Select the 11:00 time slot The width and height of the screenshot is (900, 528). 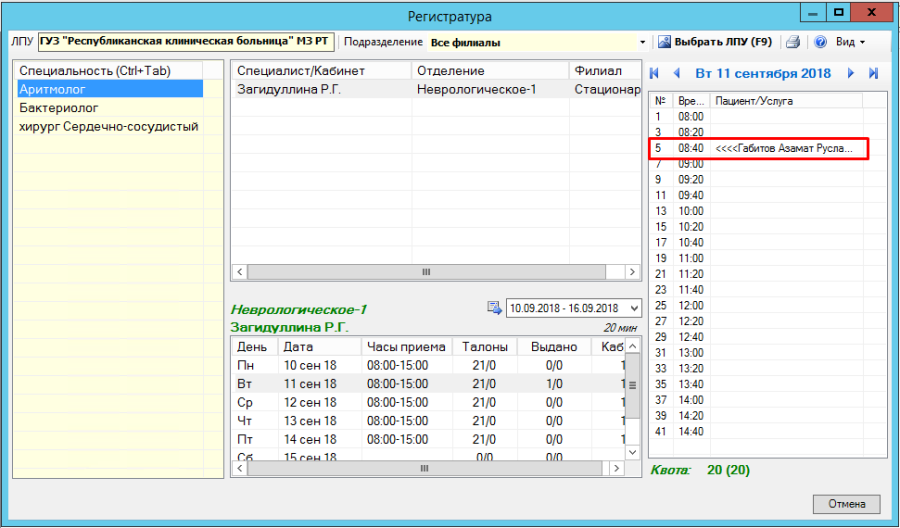tap(768, 258)
